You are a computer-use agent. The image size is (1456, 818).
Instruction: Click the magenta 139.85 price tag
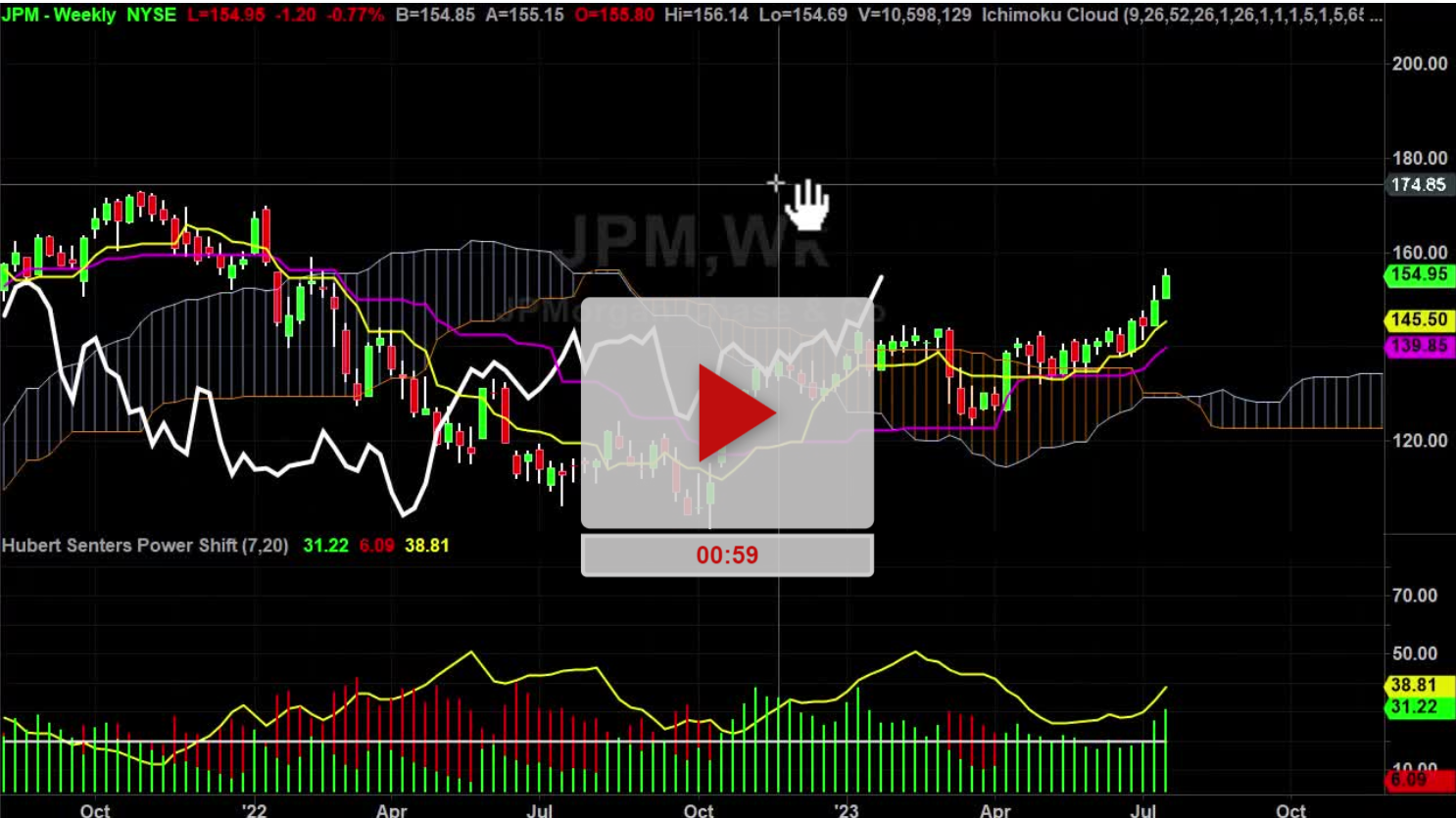pos(1419,346)
